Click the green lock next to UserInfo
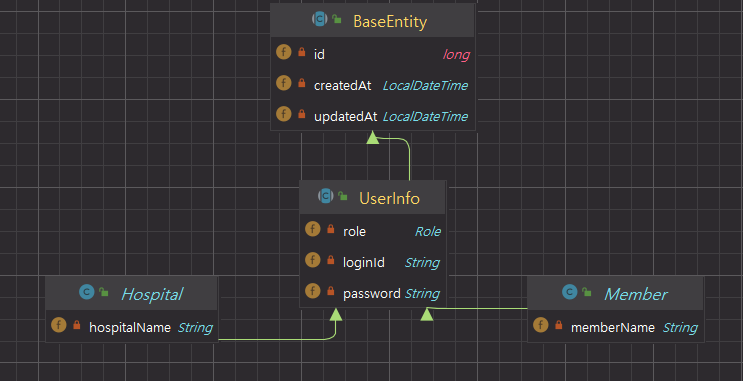 pos(343,196)
